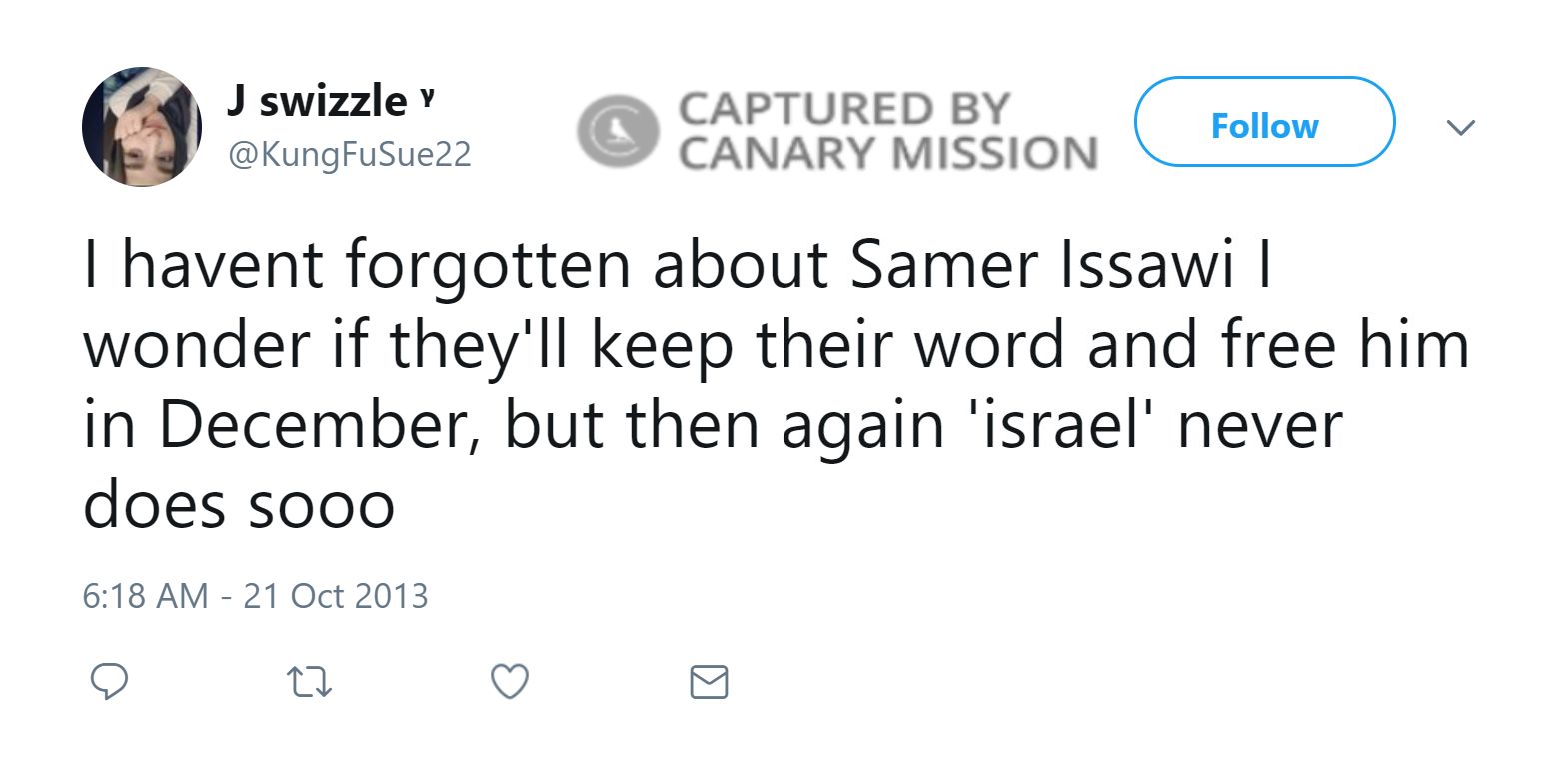The image size is (1568, 777).
Task: Click the word "forgotten" in the tweet
Action: [489, 265]
